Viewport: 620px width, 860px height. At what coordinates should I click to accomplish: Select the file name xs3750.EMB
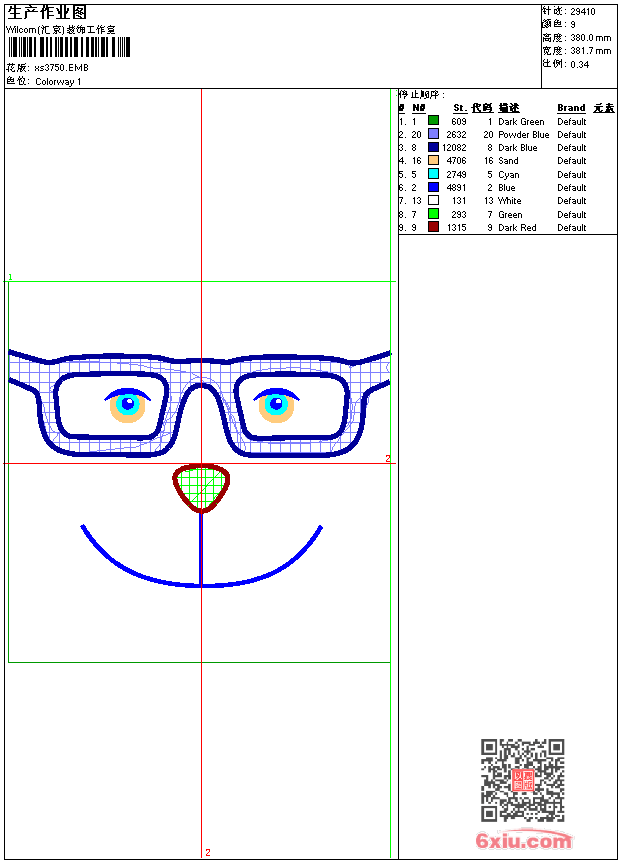(x=61, y=68)
